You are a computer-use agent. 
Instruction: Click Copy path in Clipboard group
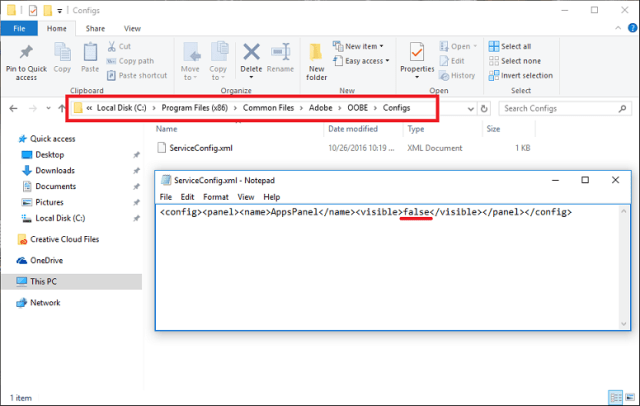pos(131,61)
